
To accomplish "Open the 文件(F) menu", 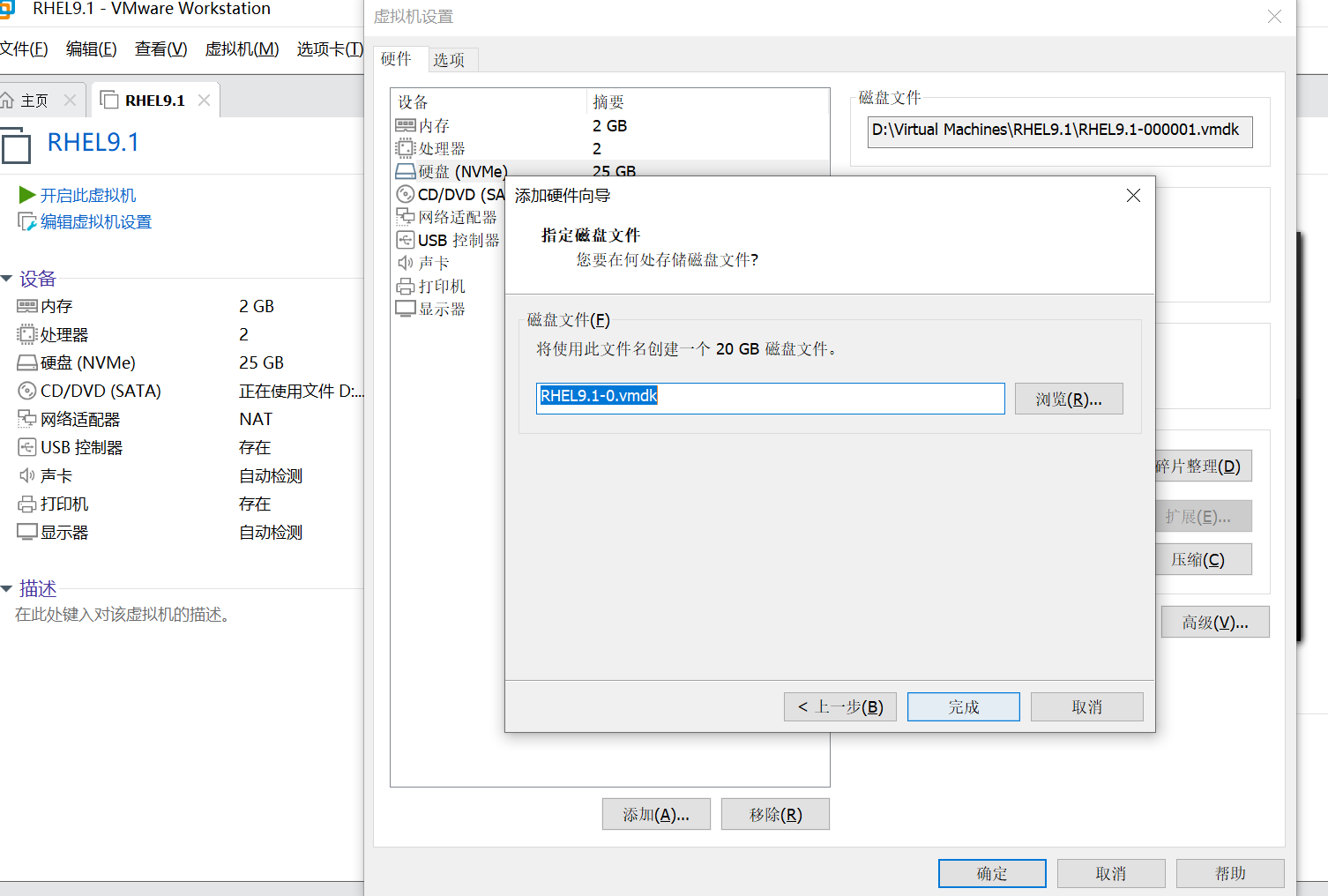I will pos(24,49).
